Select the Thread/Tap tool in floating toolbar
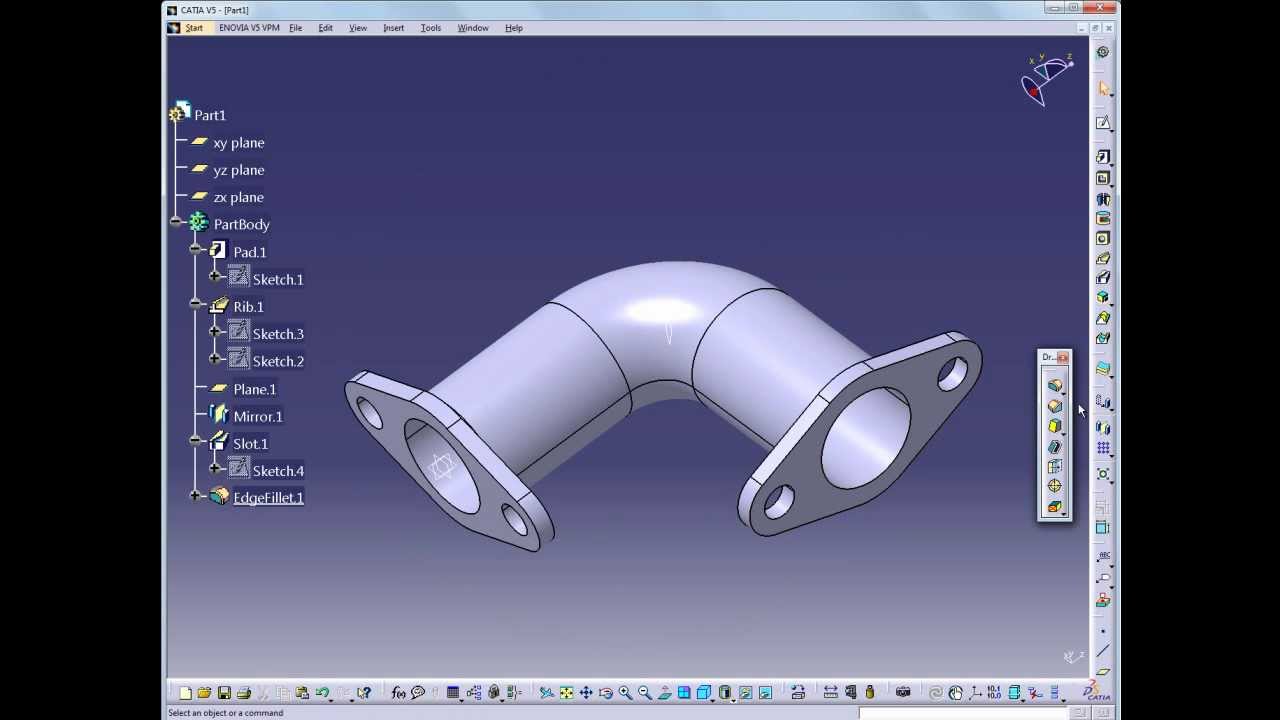The image size is (1280, 720). (1054, 486)
